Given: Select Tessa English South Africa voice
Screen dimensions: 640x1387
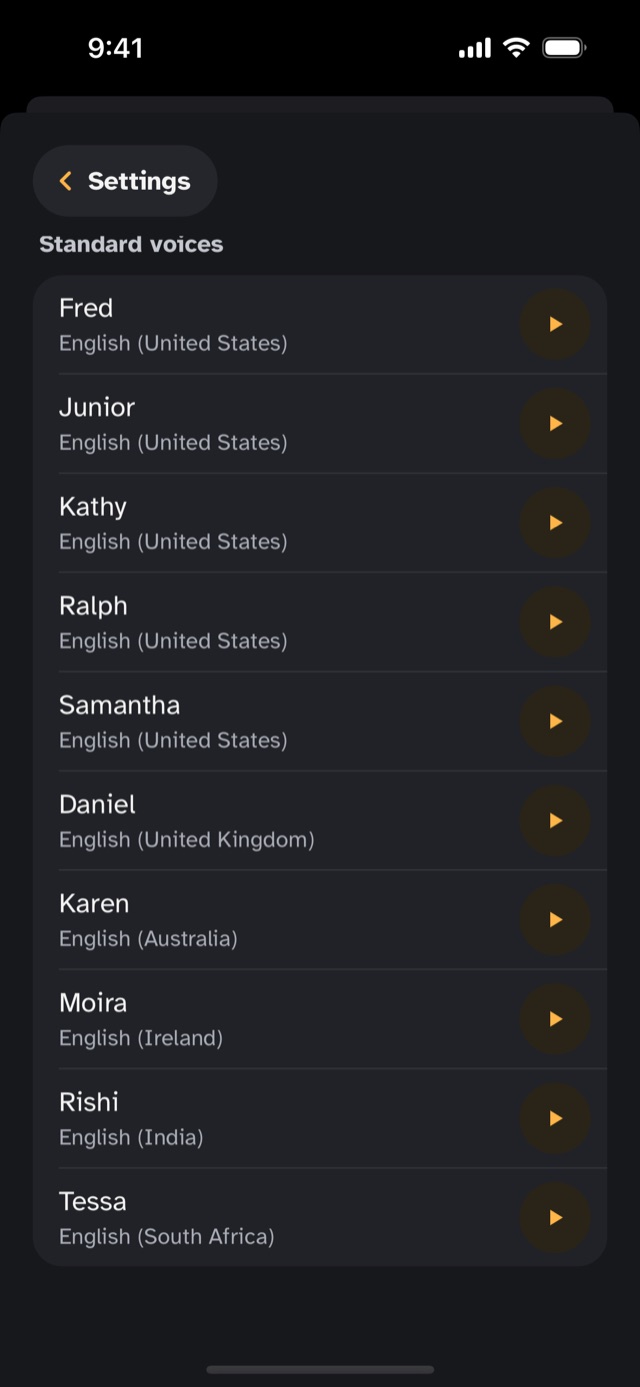Looking at the screenshot, I should click(320, 1217).
